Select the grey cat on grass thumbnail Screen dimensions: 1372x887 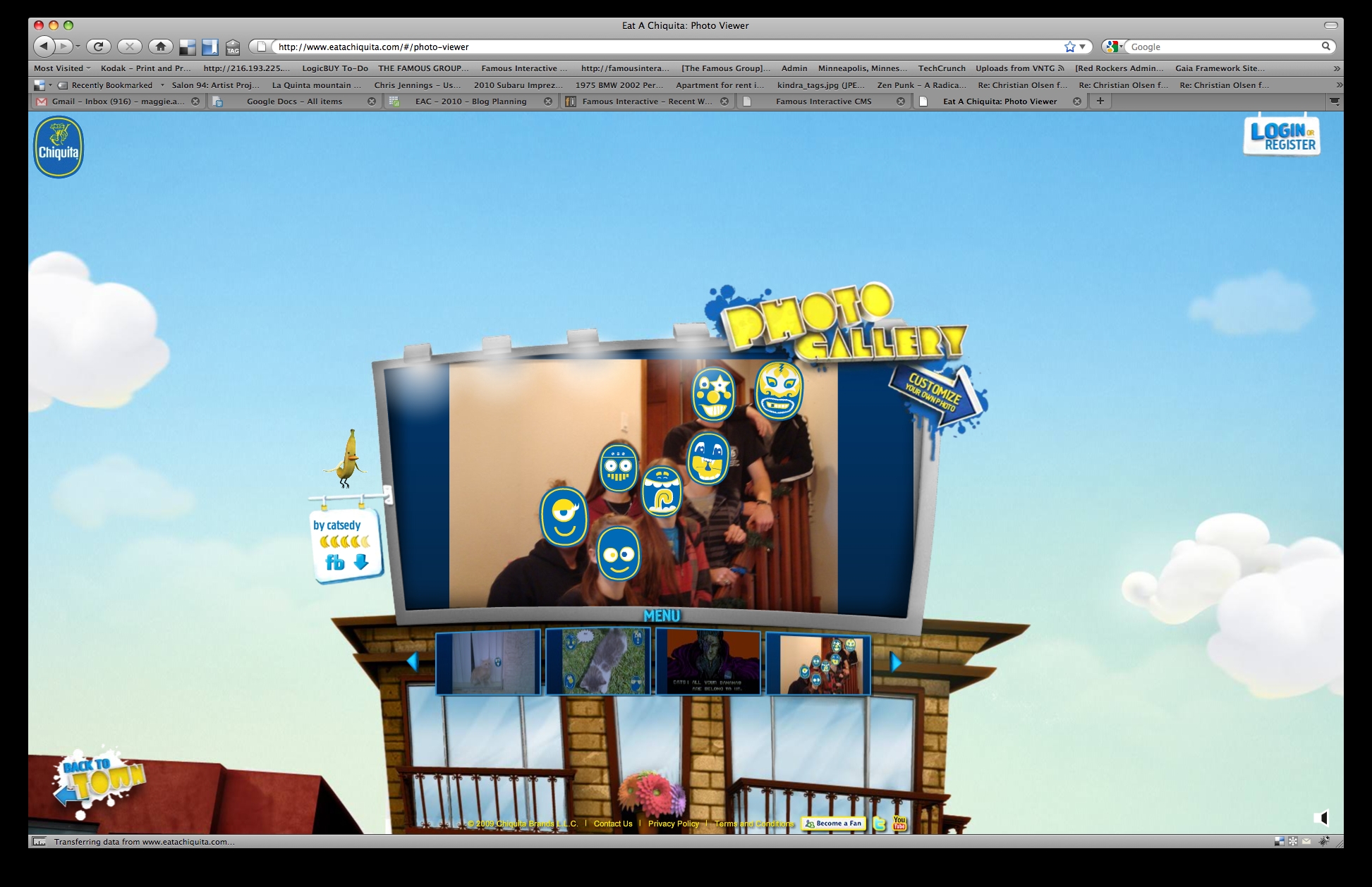[598, 662]
